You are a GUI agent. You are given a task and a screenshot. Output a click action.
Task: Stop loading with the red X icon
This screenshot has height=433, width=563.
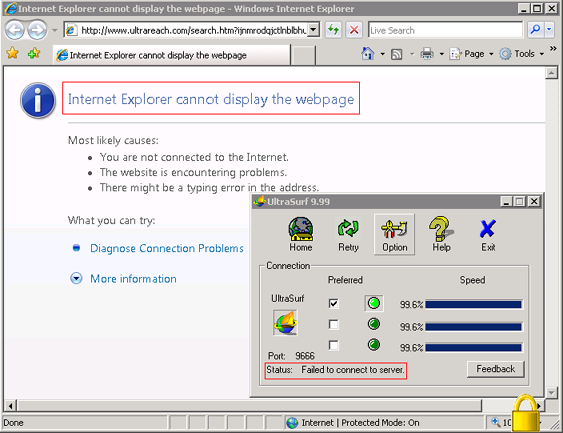pyautogui.click(x=354, y=30)
